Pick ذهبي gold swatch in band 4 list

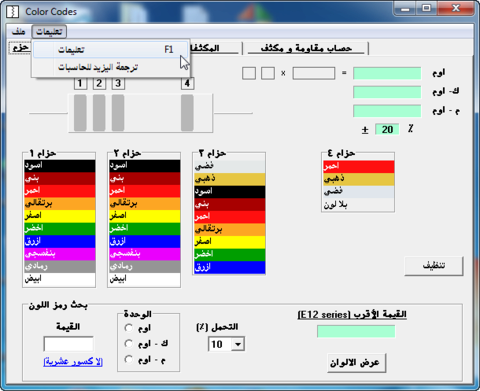[x=359, y=179]
